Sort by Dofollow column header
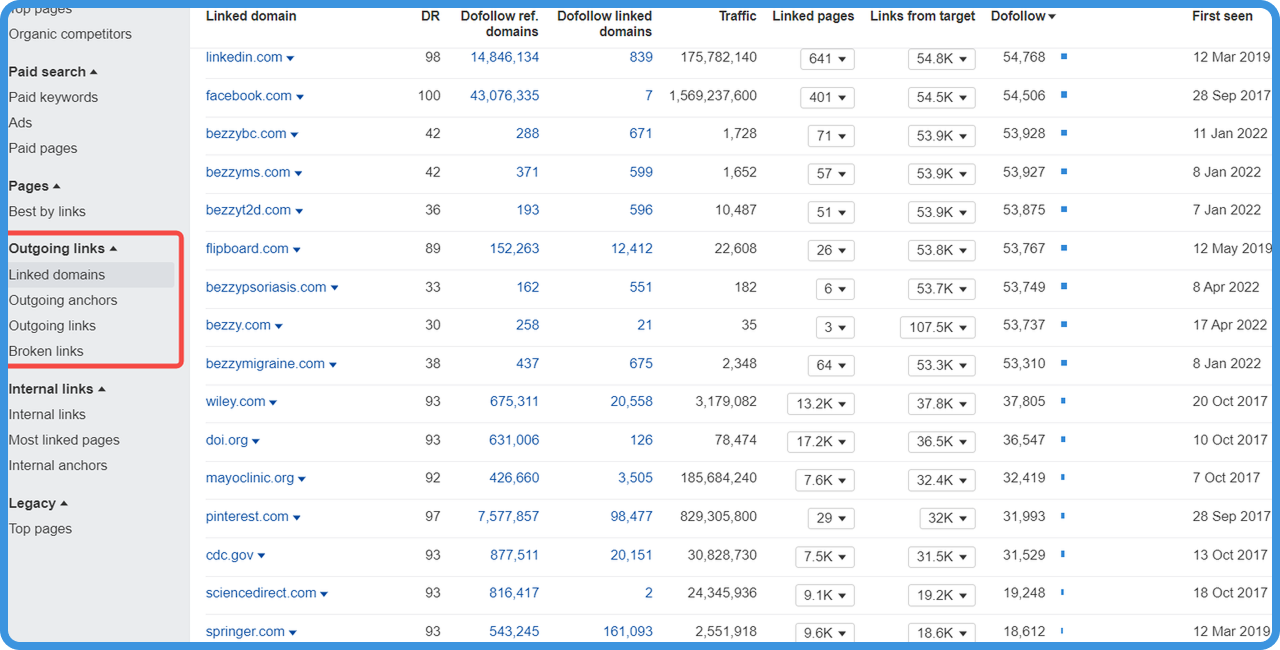The width and height of the screenshot is (1280, 650). 1023,16
